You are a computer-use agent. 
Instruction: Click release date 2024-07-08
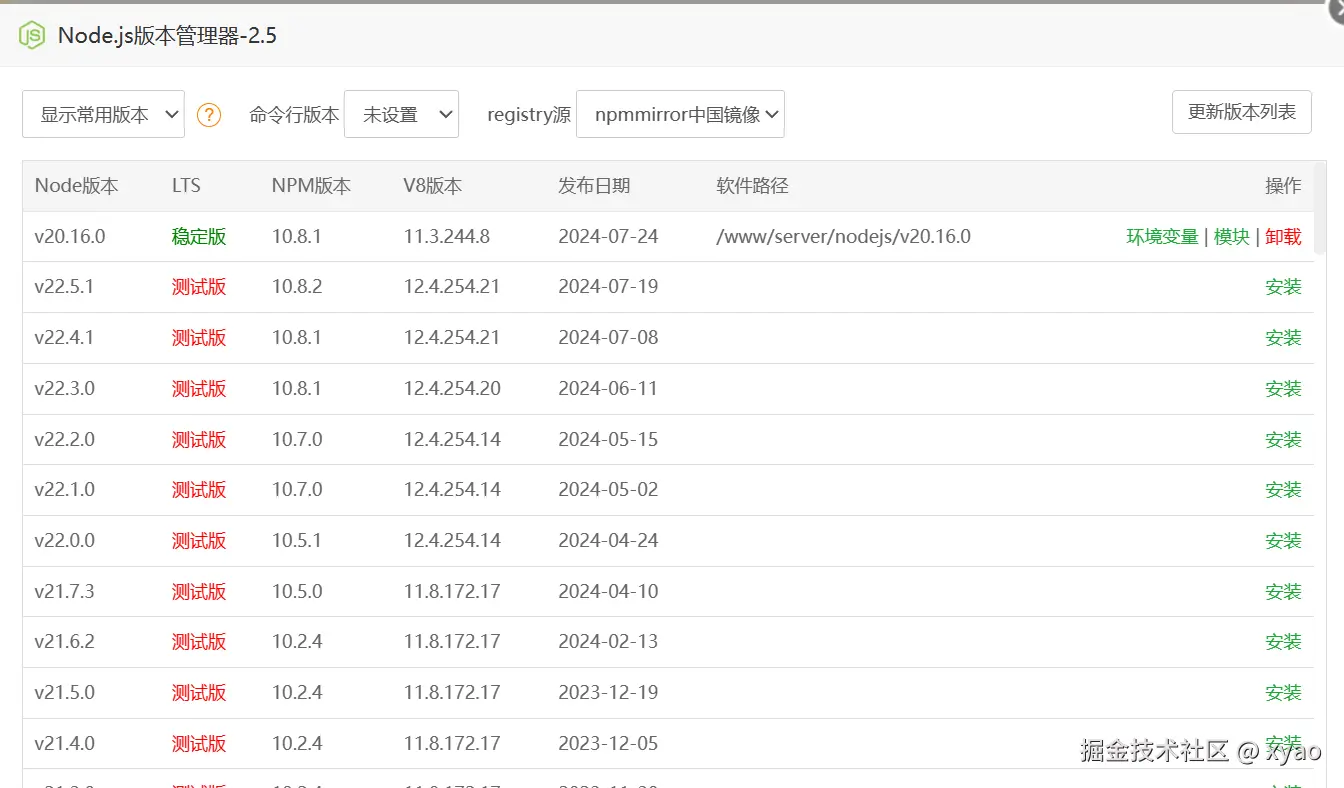608,338
